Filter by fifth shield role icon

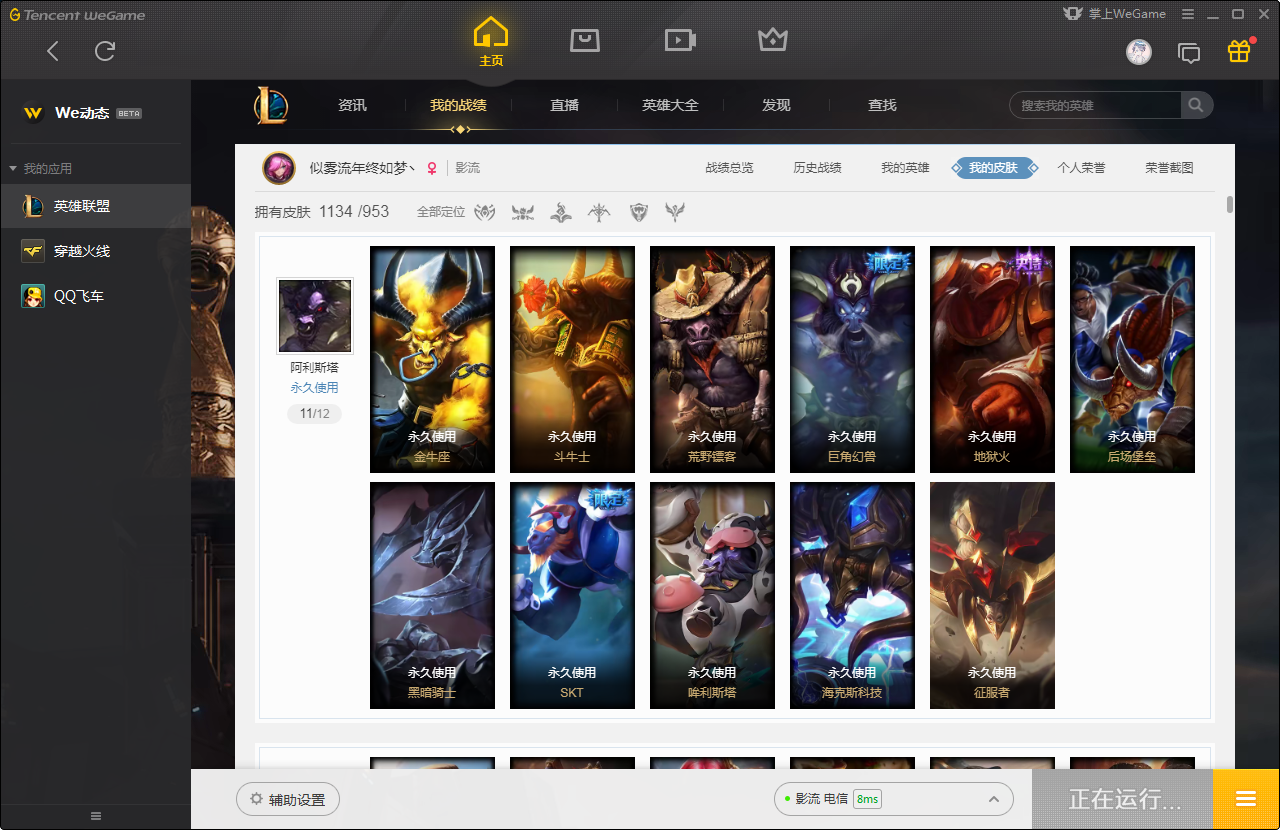(638, 212)
